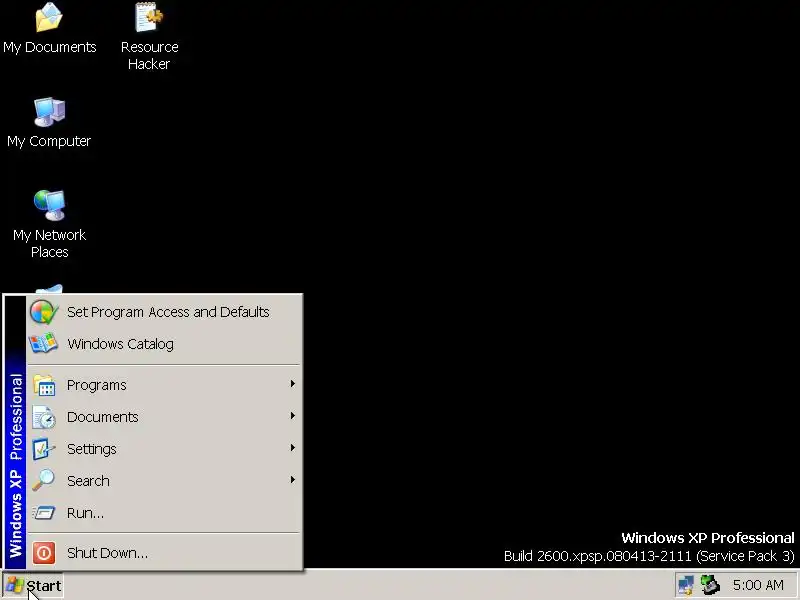This screenshot has width=800, height=600.
Task: Click the Search magnifying glass icon
Action: pos(43,481)
